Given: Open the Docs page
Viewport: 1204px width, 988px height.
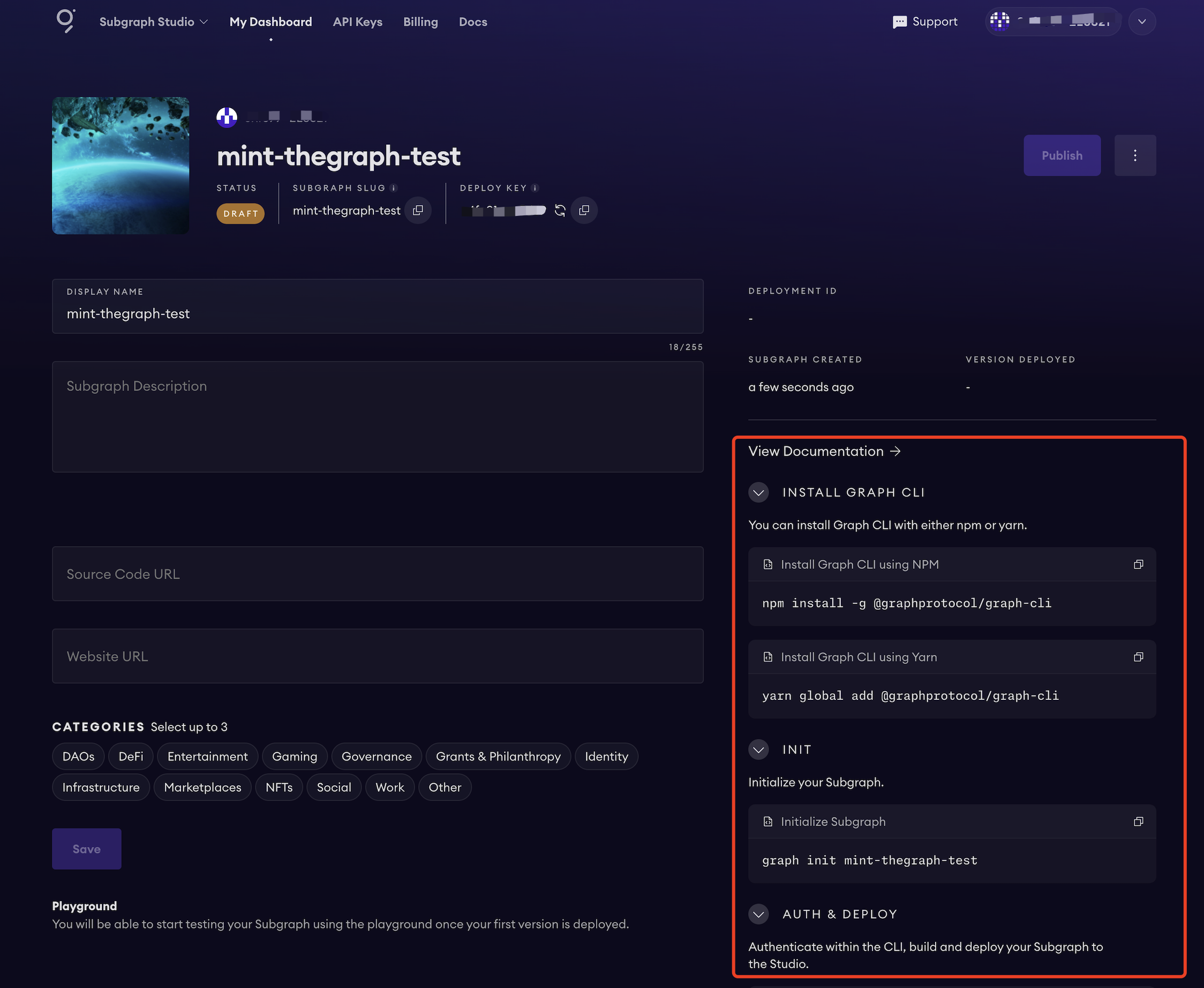Looking at the screenshot, I should 473,21.
